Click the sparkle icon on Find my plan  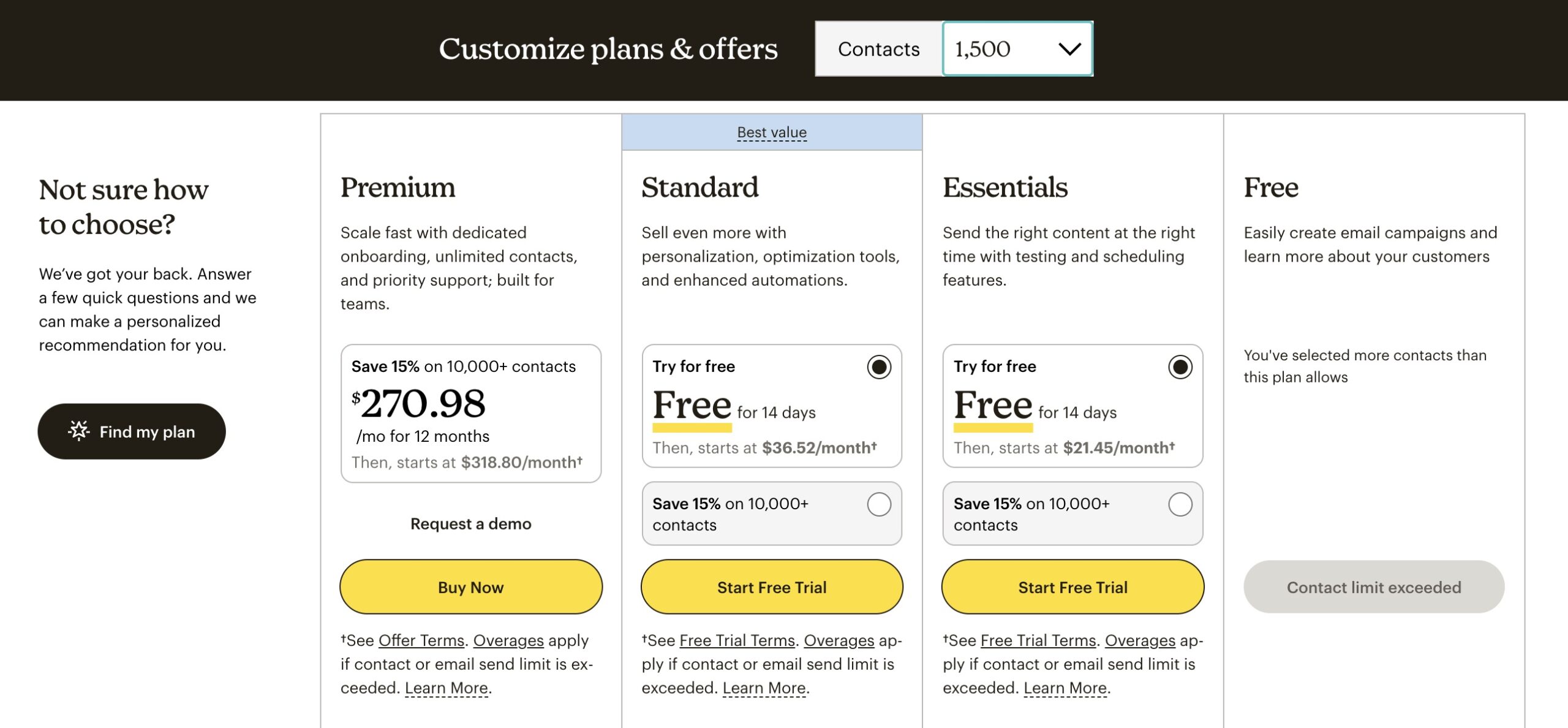[79, 431]
